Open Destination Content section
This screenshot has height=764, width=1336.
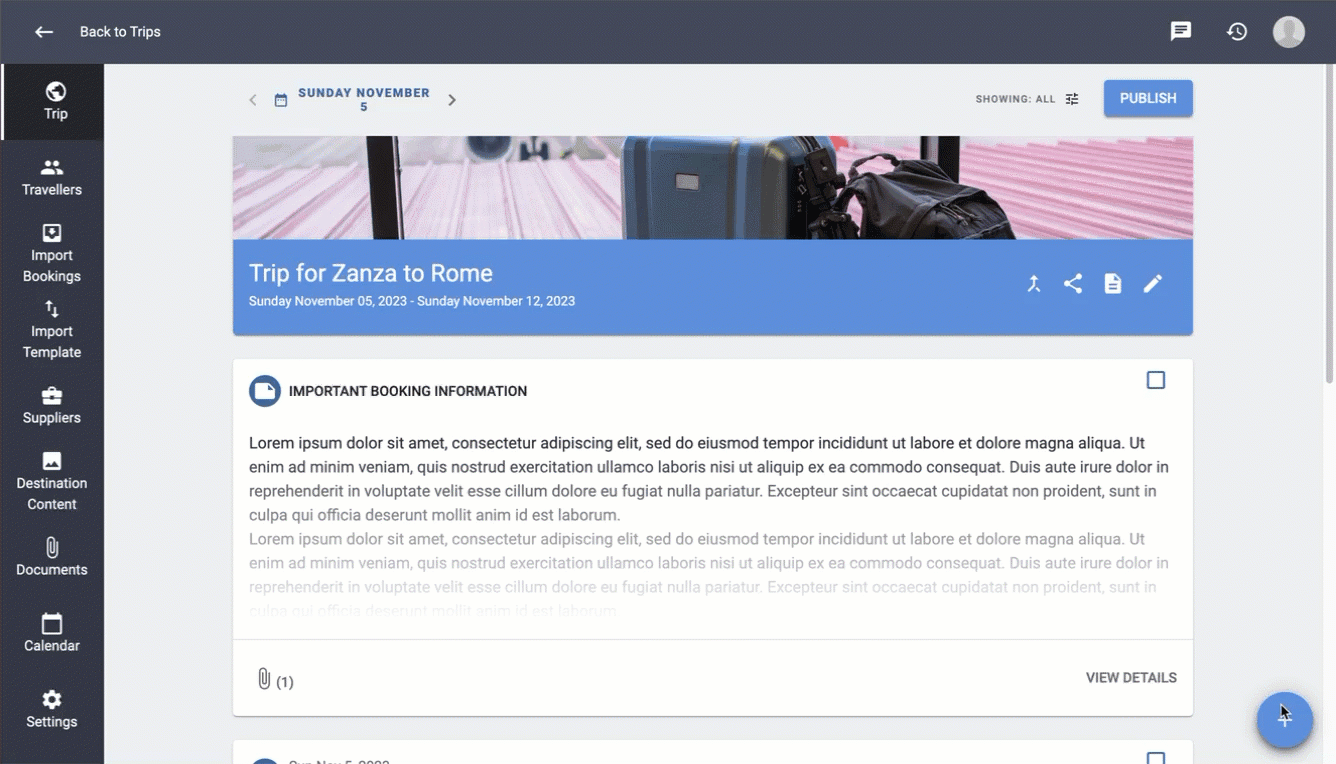pyautogui.click(x=52, y=482)
